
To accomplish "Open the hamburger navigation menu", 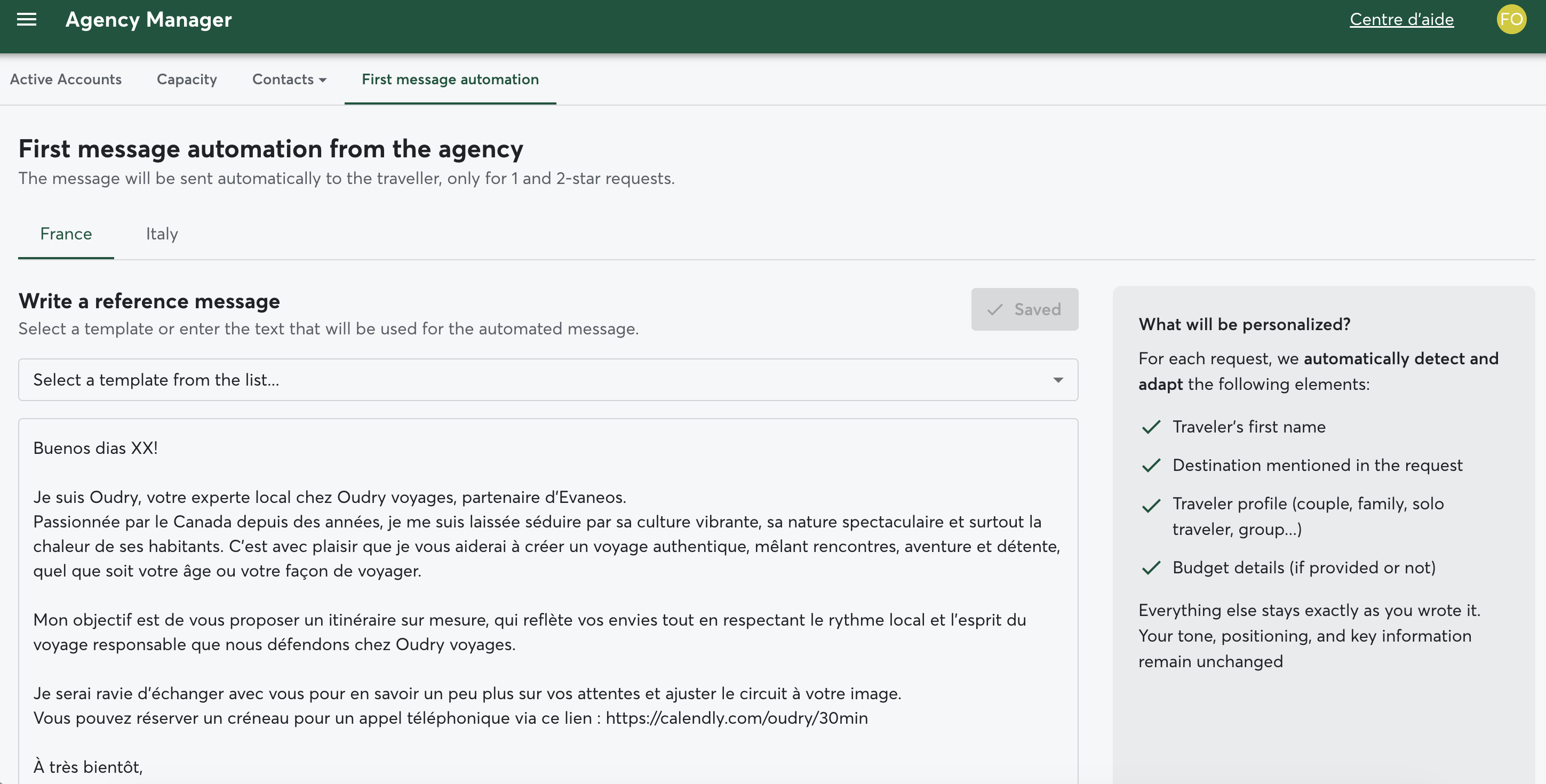I will click(x=27, y=20).
